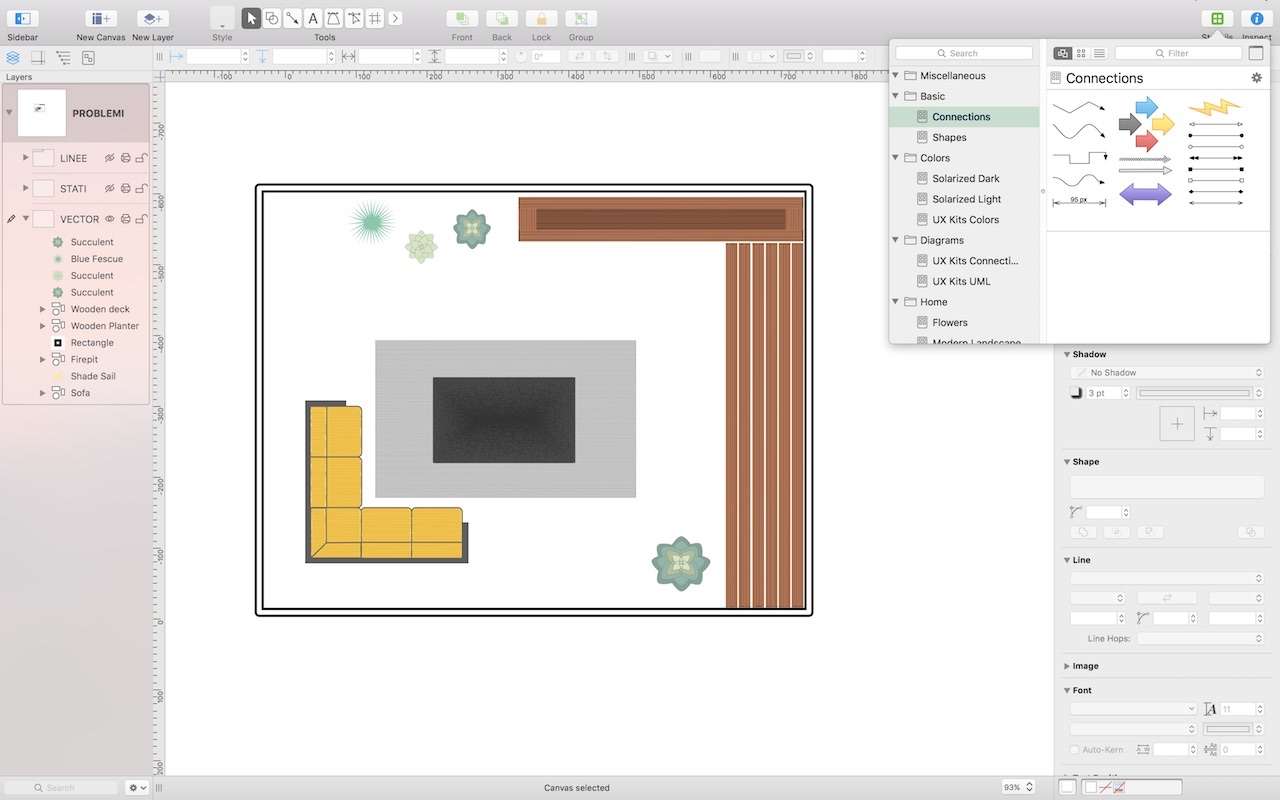The image size is (1280, 800).
Task: Click the stencil Search field
Action: 964,53
